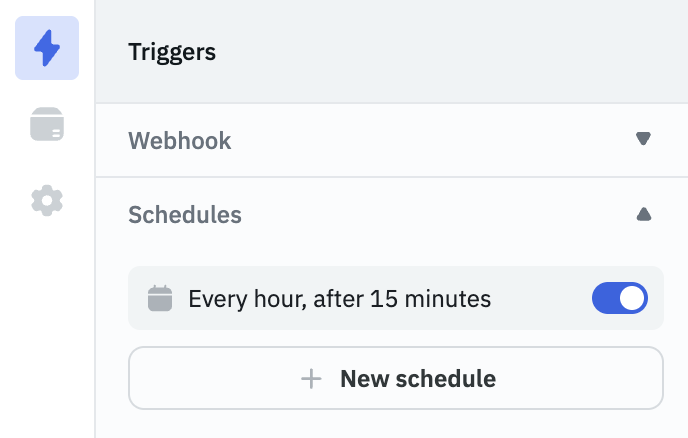Image resolution: width=688 pixels, height=438 pixels.
Task: Open the "Every hour, after 15 minutes" schedule
Action: point(340,298)
